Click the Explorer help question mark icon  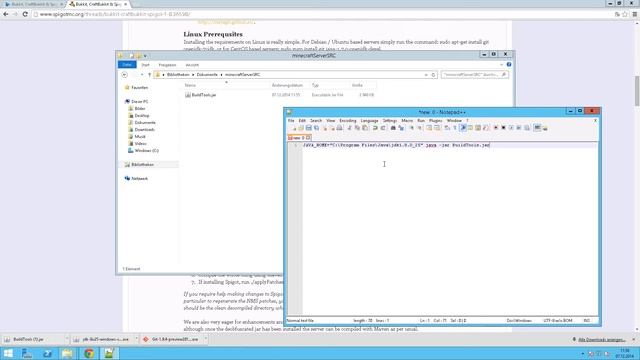point(509,64)
